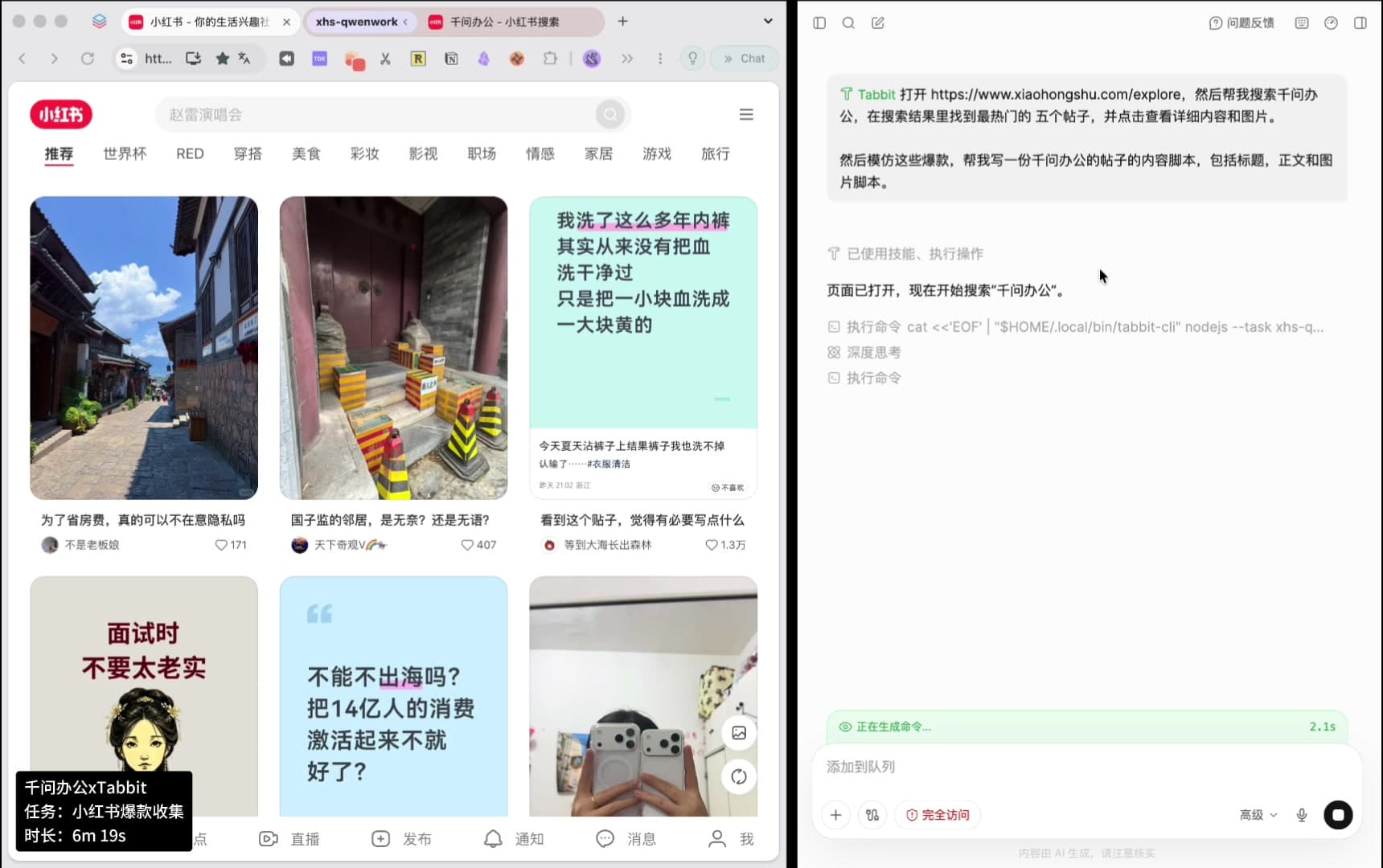Viewport: 1383px width, 868px height.
Task: Open 发布 in bottom navigation
Action: [401, 839]
